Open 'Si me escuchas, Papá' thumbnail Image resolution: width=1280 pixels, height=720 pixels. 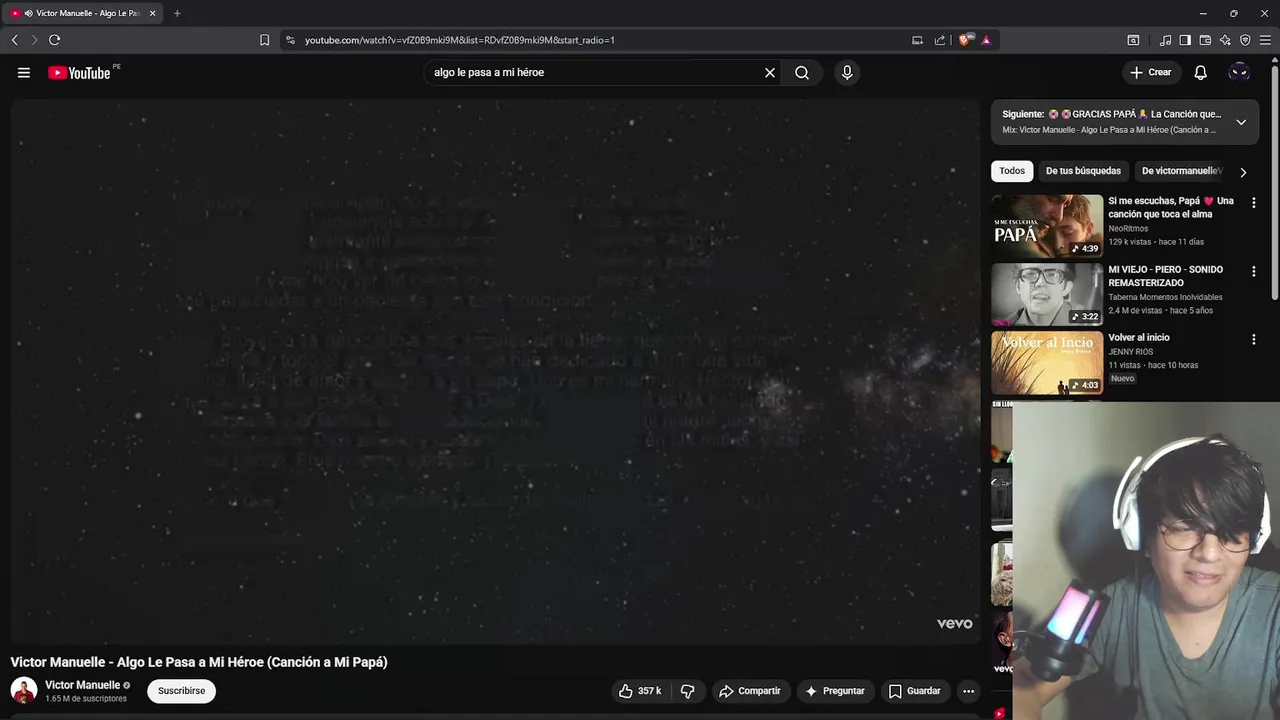pyautogui.click(x=1047, y=226)
